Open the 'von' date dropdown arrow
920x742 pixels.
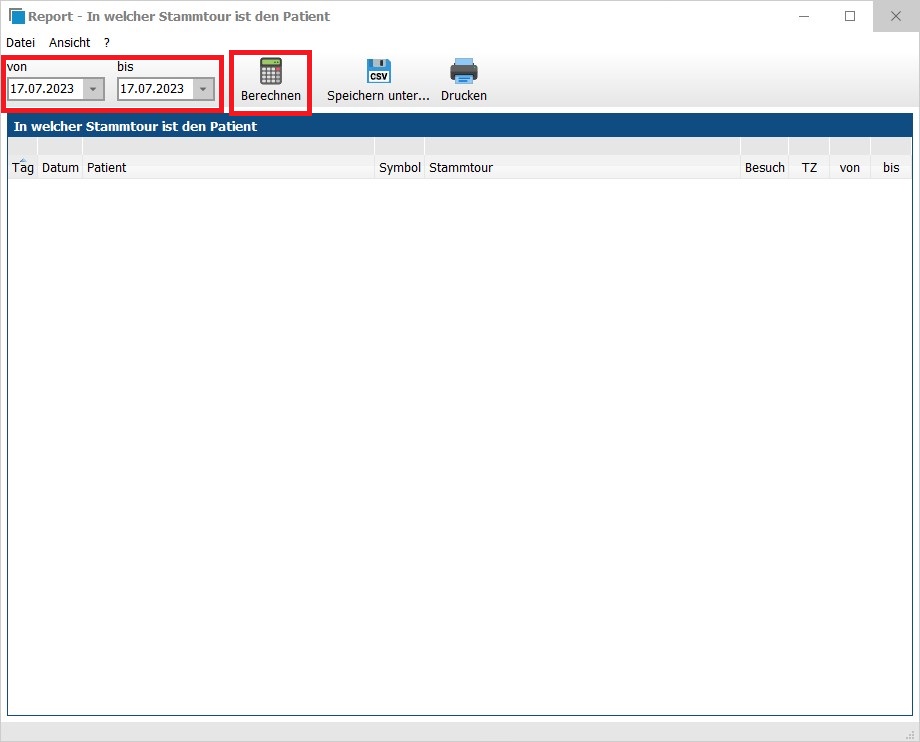click(x=93, y=89)
